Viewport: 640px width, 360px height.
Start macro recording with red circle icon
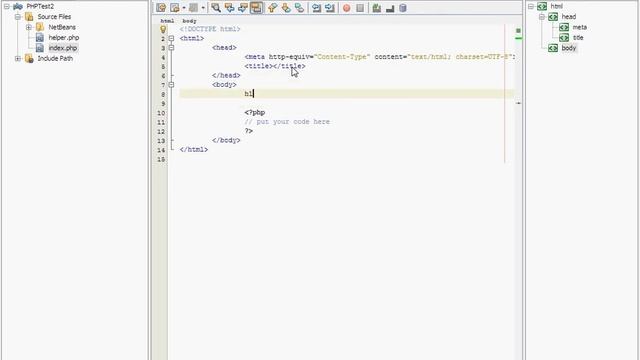(347, 8)
